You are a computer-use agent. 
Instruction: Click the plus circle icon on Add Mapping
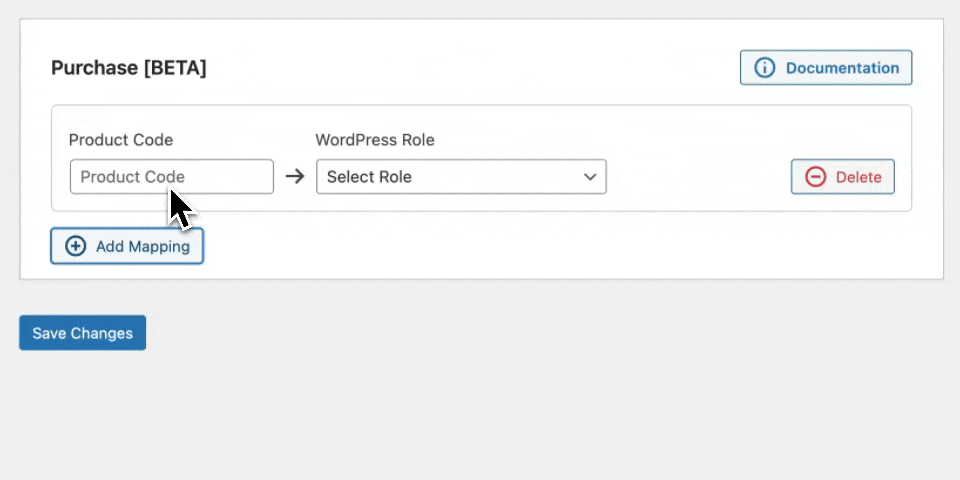click(x=76, y=246)
